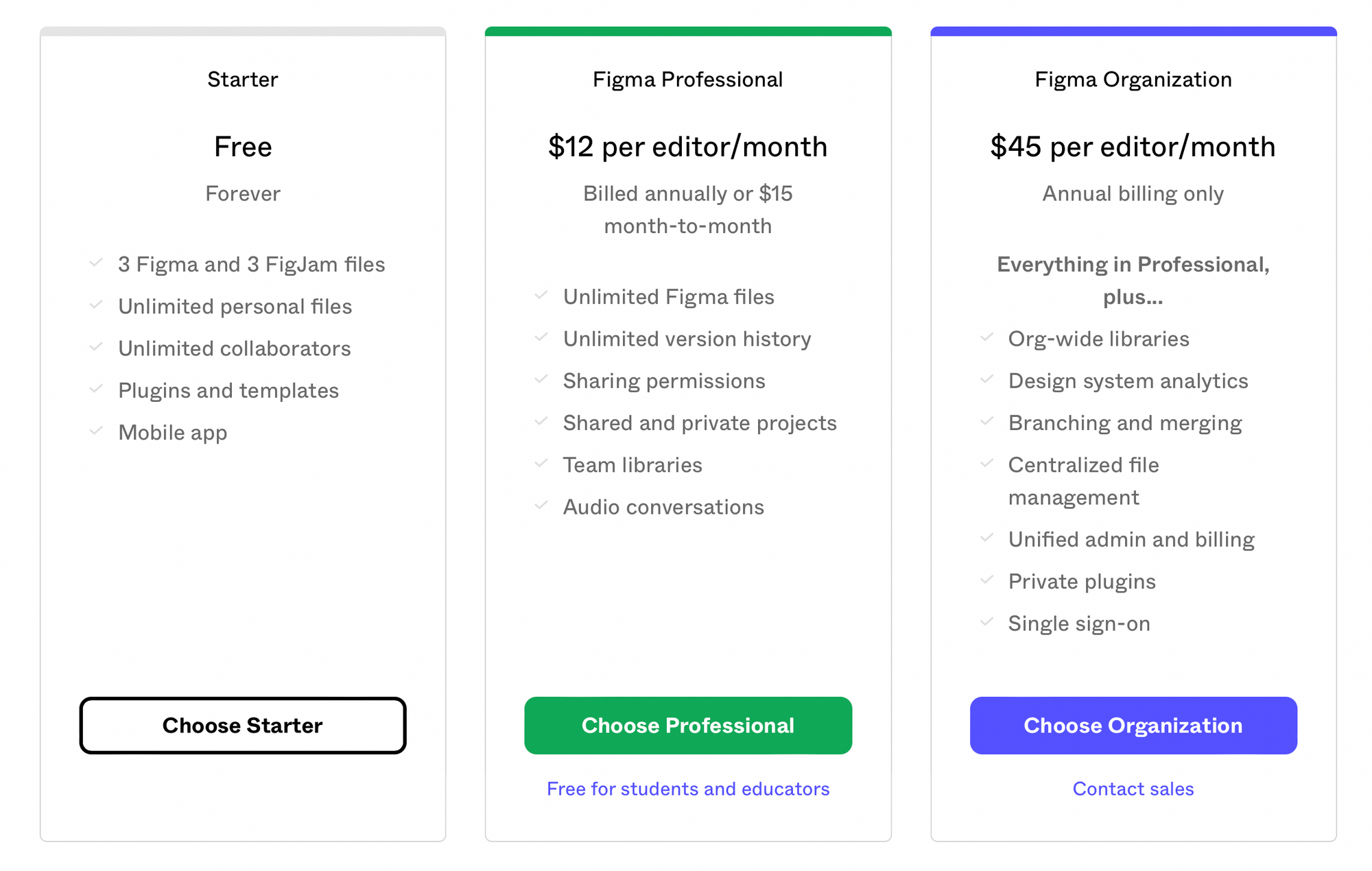Click checkmark beside Branching and merging
The image size is (1372, 871).
[986, 421]
